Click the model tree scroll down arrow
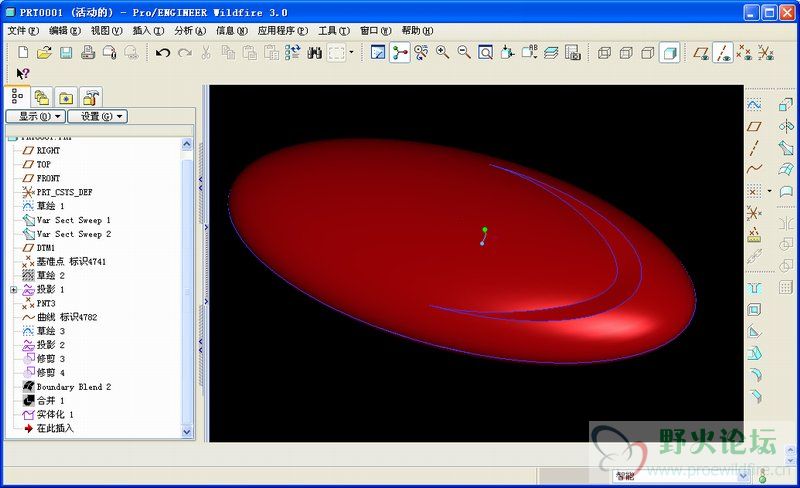The image size is (800, 488). (x=187, y=432)
